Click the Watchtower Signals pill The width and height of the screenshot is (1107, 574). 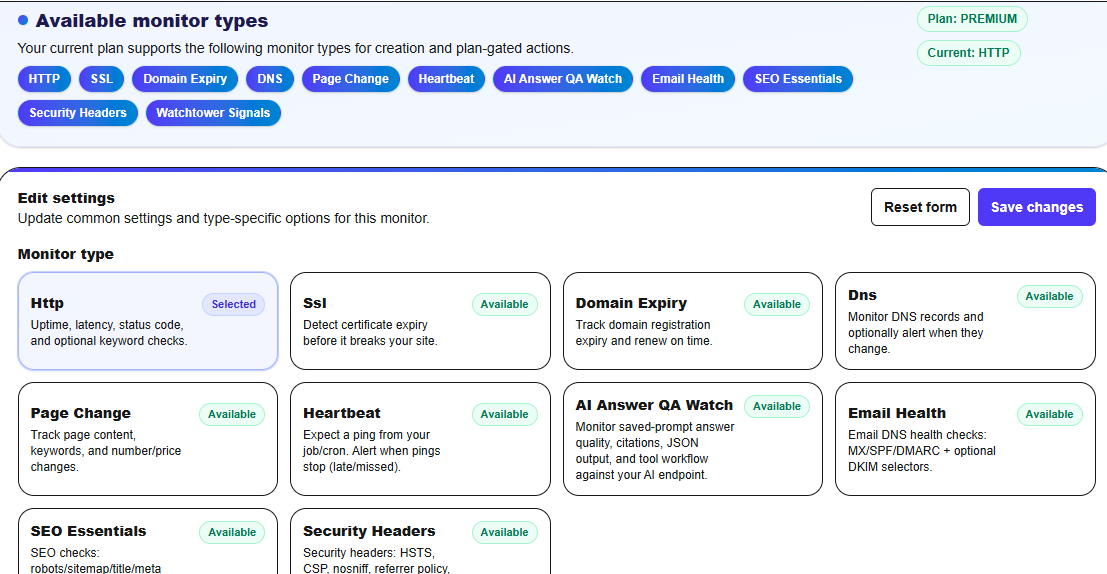(213, 113)
